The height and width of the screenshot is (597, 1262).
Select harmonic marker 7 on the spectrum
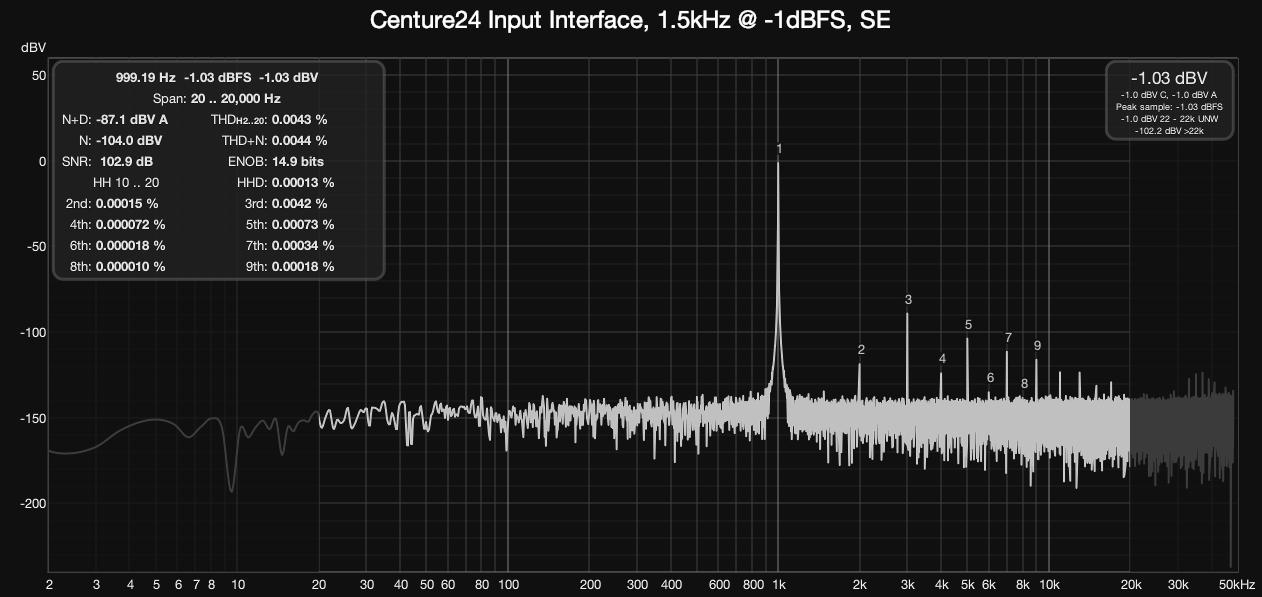(1008, 338)
